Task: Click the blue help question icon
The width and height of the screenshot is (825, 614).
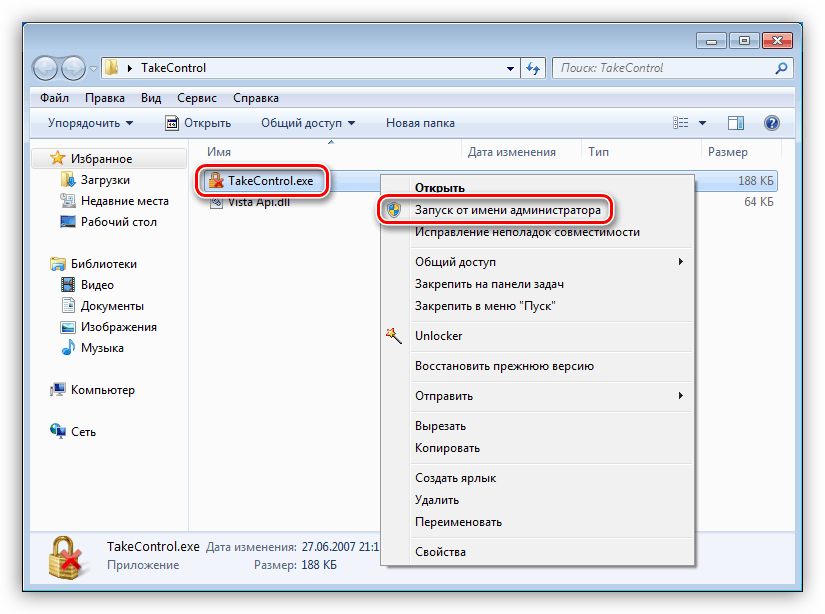Action: (x=771, y=123)
